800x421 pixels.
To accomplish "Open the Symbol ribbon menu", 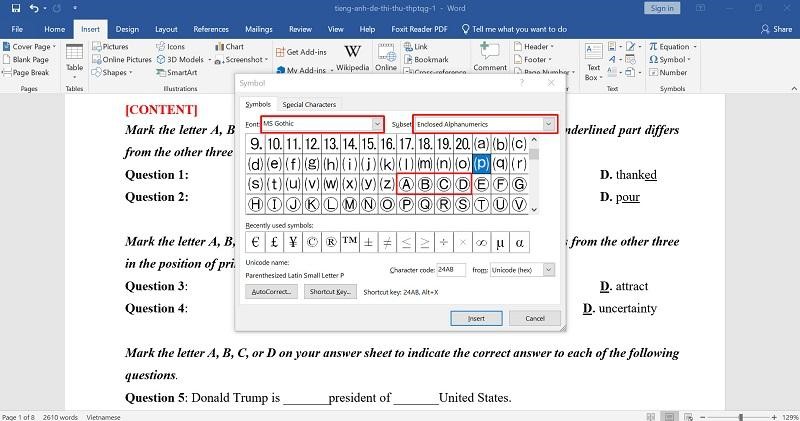I will [669, 59].
